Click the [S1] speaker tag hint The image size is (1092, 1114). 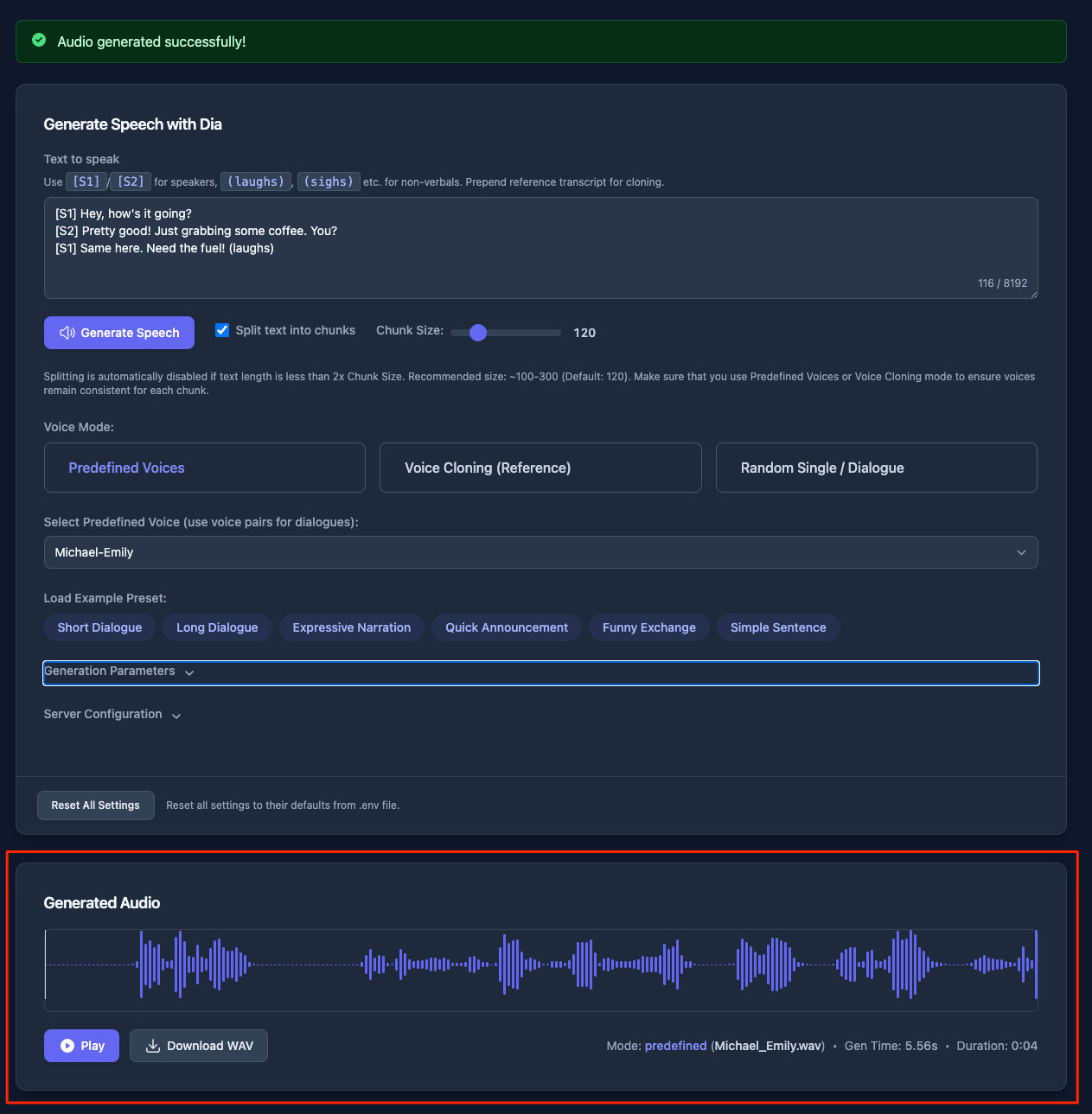pos(86,181)
